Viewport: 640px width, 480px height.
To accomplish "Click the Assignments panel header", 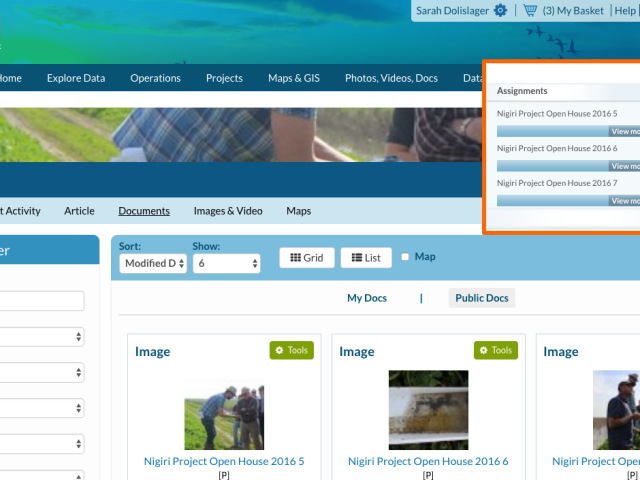I will [563, 91].
